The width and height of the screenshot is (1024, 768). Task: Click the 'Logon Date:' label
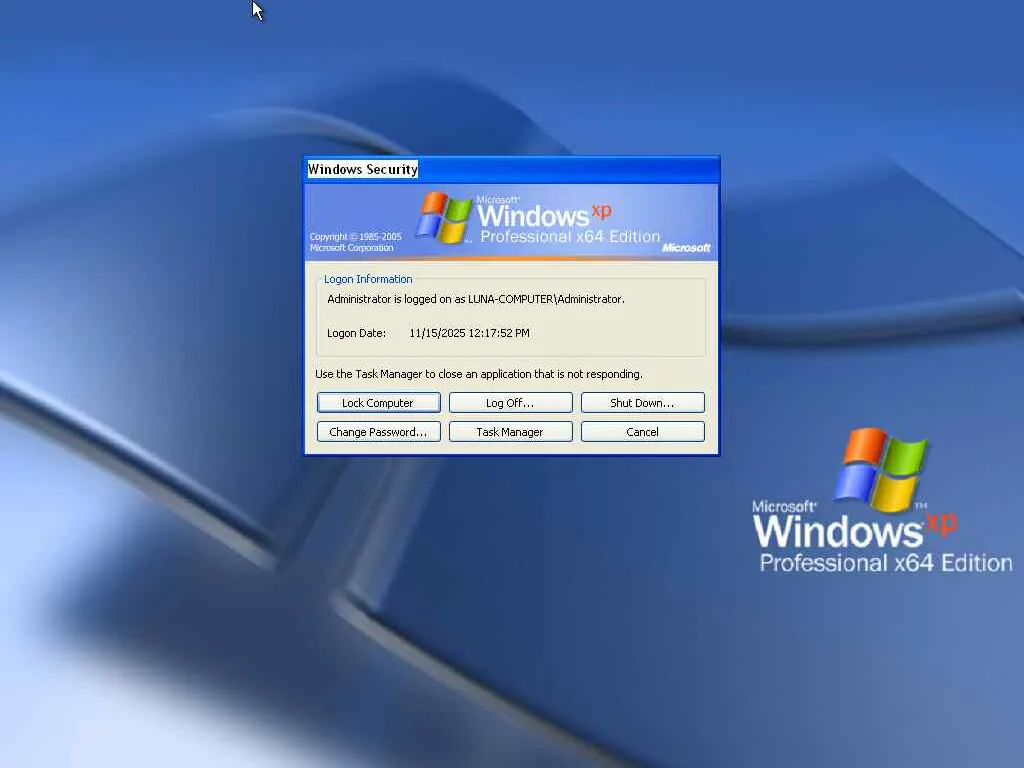coord(356,333)
